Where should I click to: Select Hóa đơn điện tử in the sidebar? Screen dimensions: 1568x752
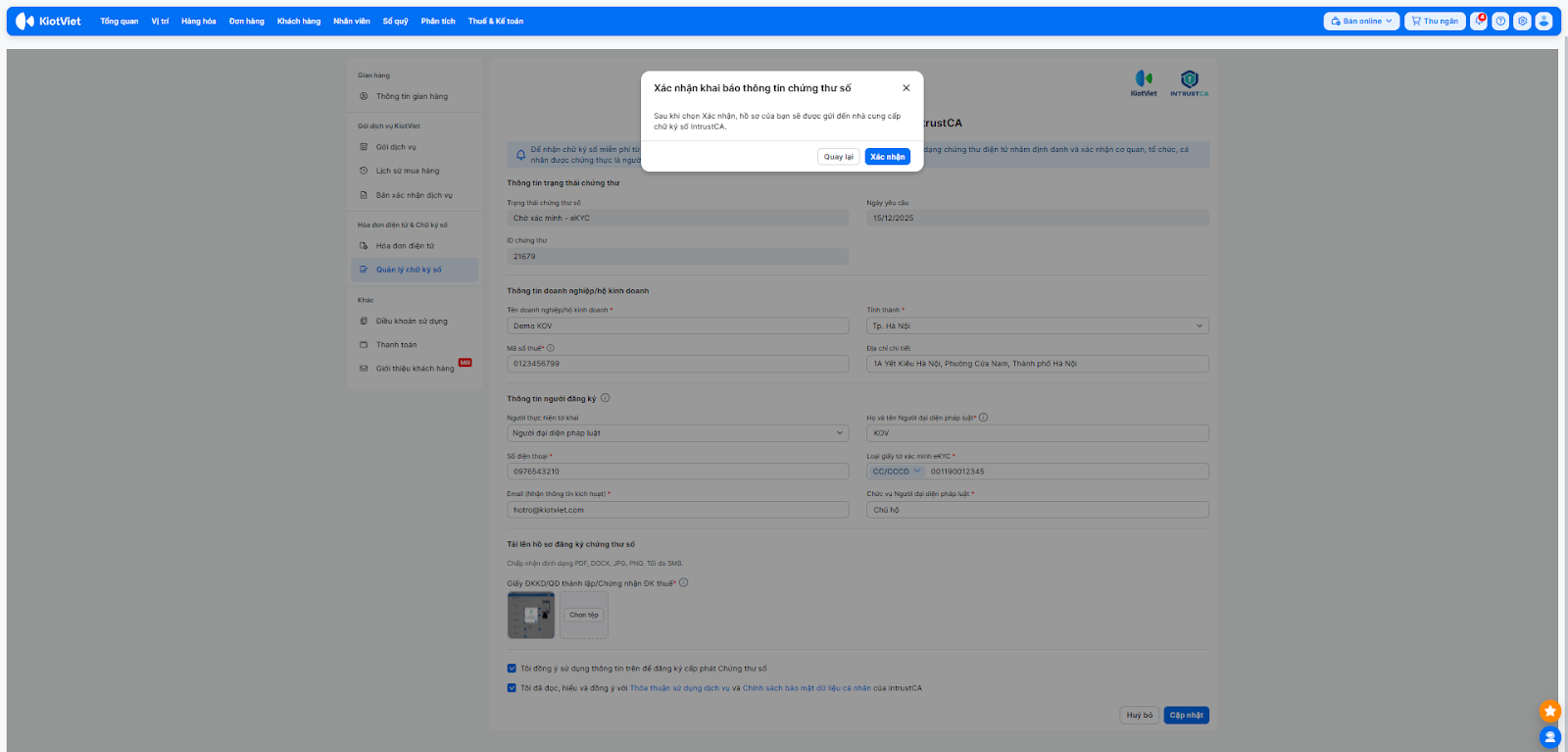405,246
